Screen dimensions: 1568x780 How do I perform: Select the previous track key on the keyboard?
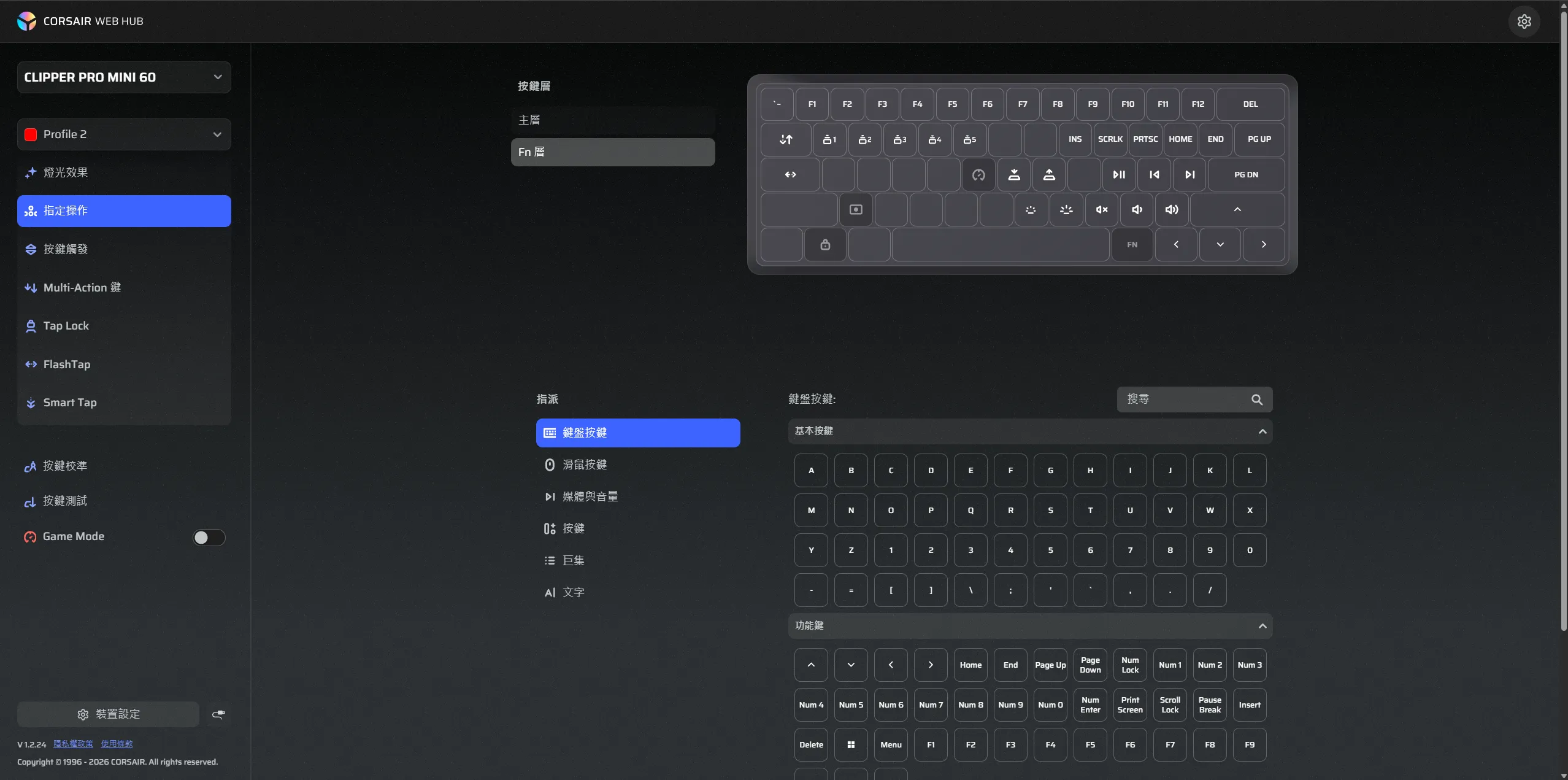(x=1154, y=175)
